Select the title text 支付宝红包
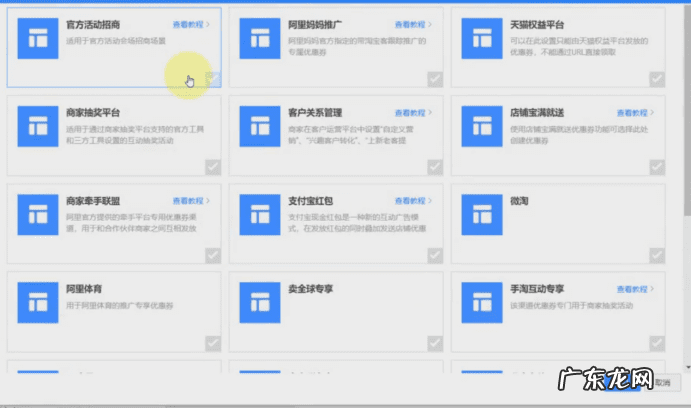The height and width of the screenshot is (408, 692). coord(311,201)
